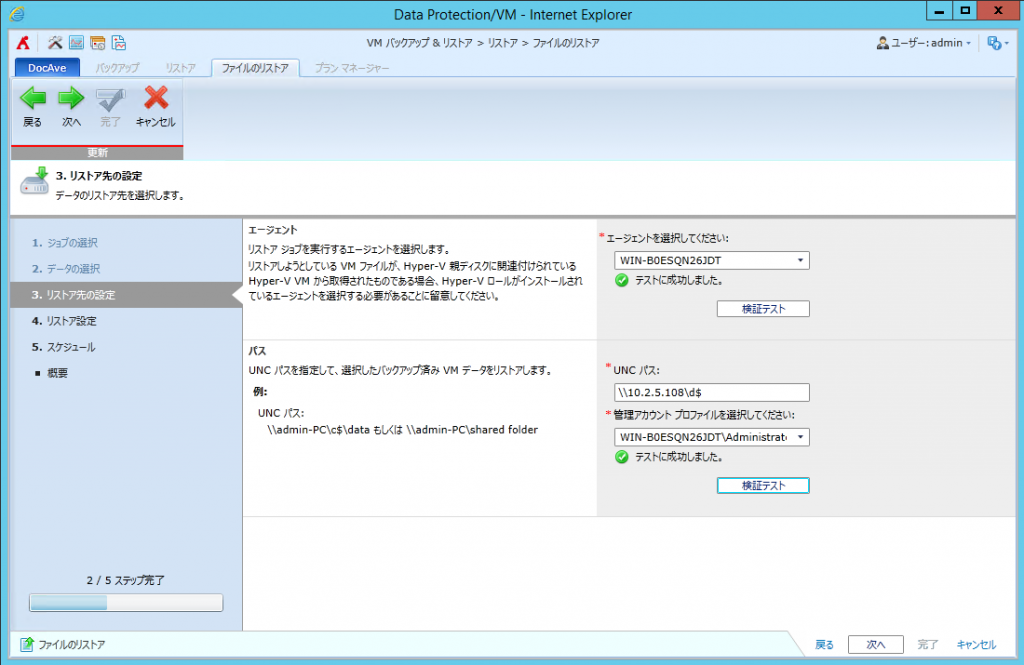Select the バックアップ tab

(x=118, y=68)
